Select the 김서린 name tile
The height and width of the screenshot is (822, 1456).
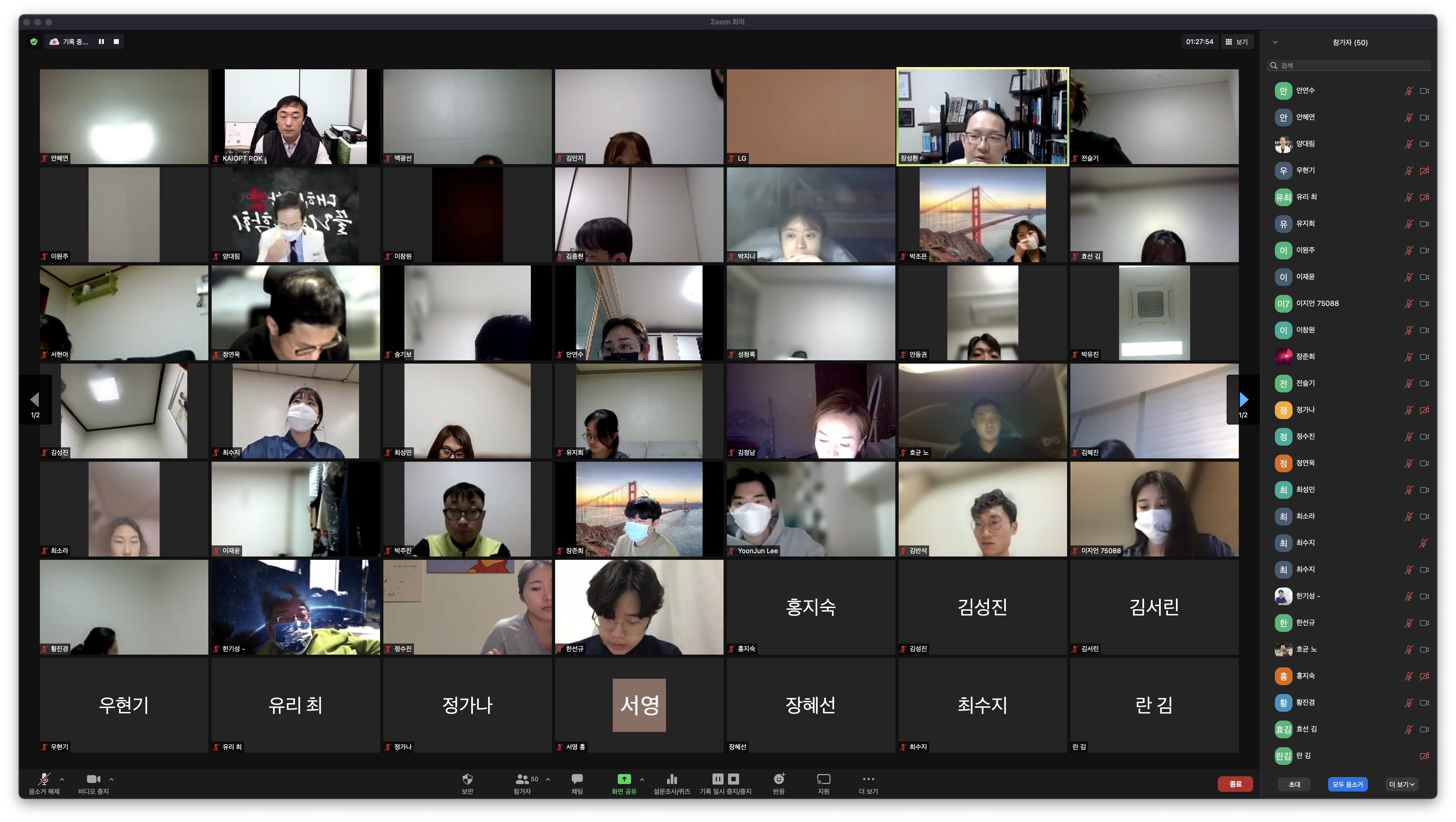pos(1154,607)
